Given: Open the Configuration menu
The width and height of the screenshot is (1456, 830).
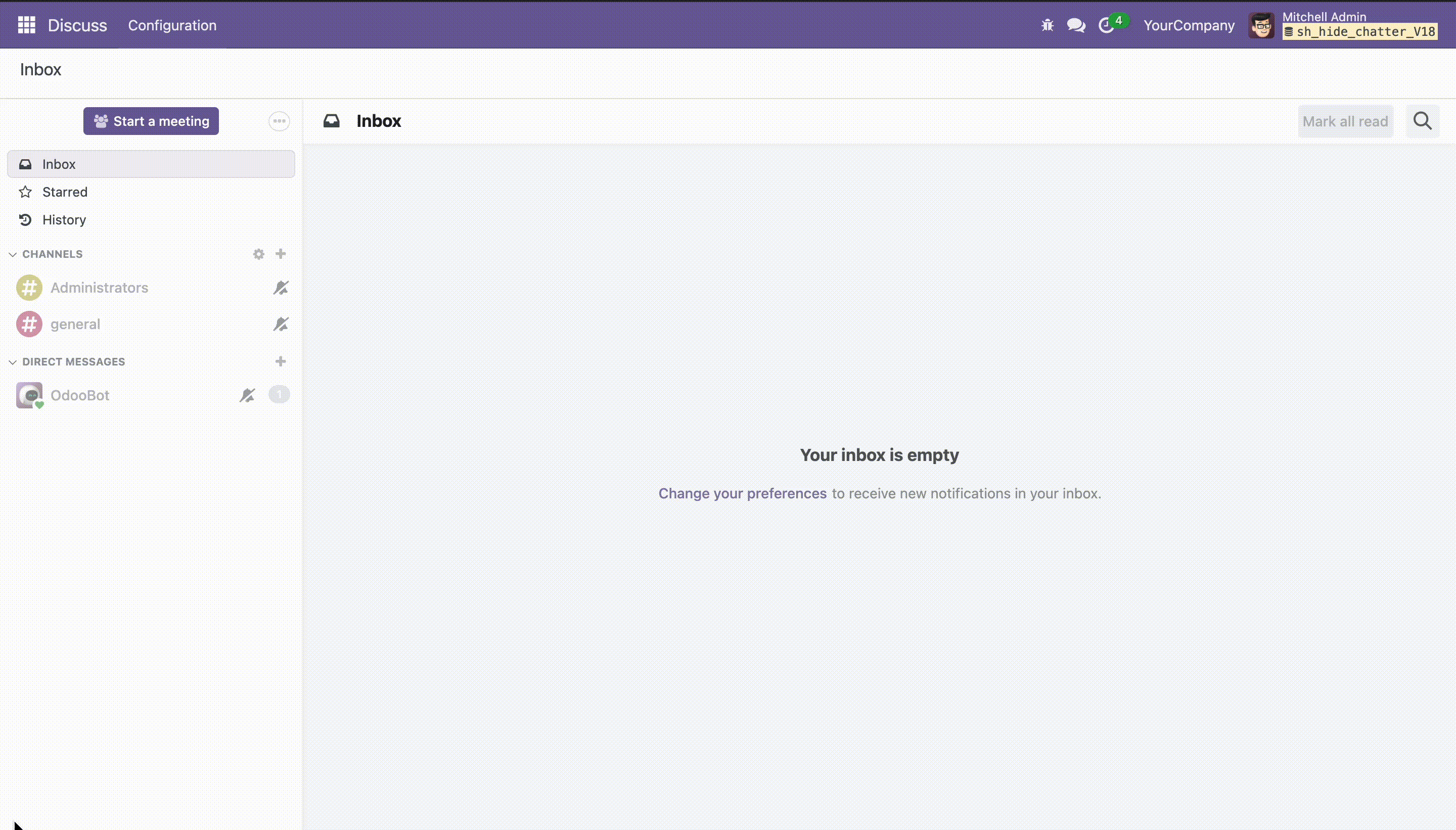Looking at the screenshot, I should tap(172, 25).
